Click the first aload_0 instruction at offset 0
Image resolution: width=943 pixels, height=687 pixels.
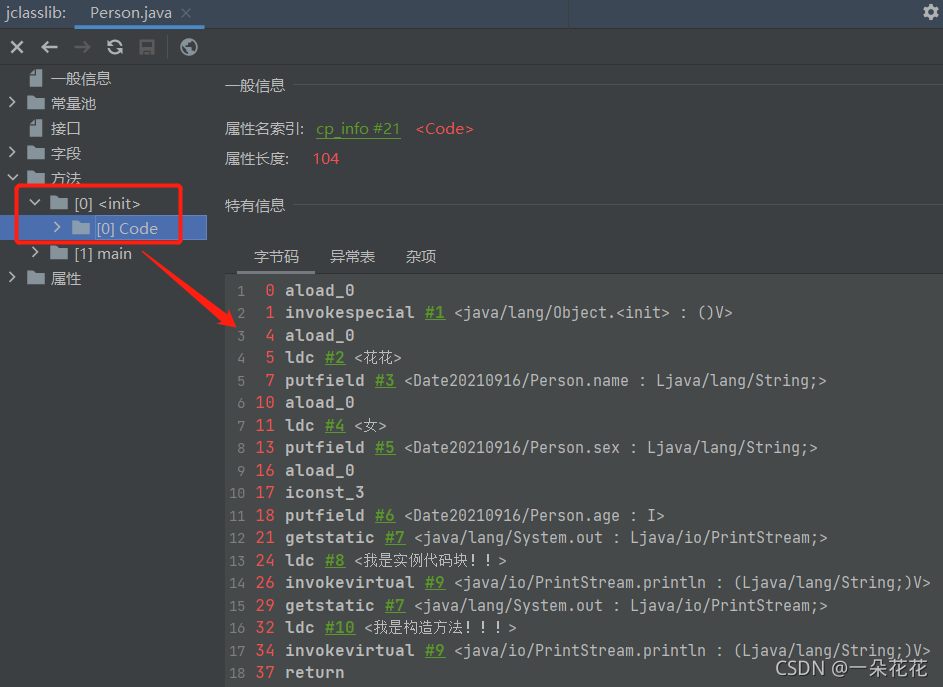[x=319, y=291]
